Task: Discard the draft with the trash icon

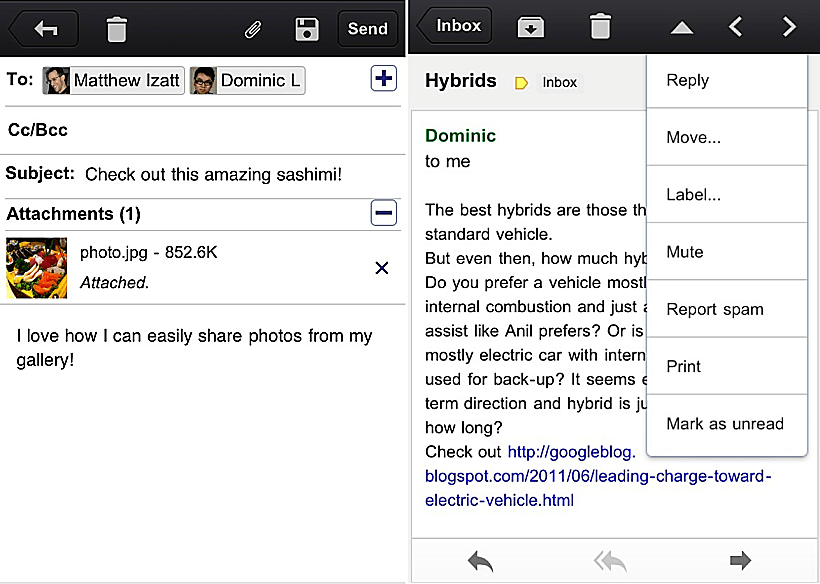Action: pyautogui.click(x=117, y=29)
